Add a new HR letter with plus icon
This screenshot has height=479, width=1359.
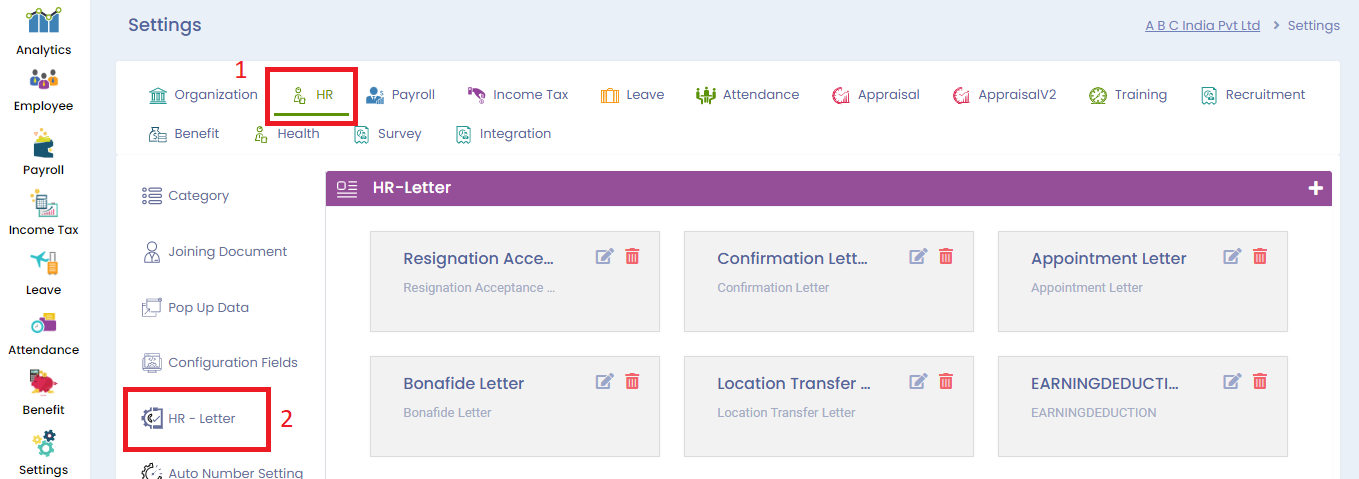(x=1315, y=188)
